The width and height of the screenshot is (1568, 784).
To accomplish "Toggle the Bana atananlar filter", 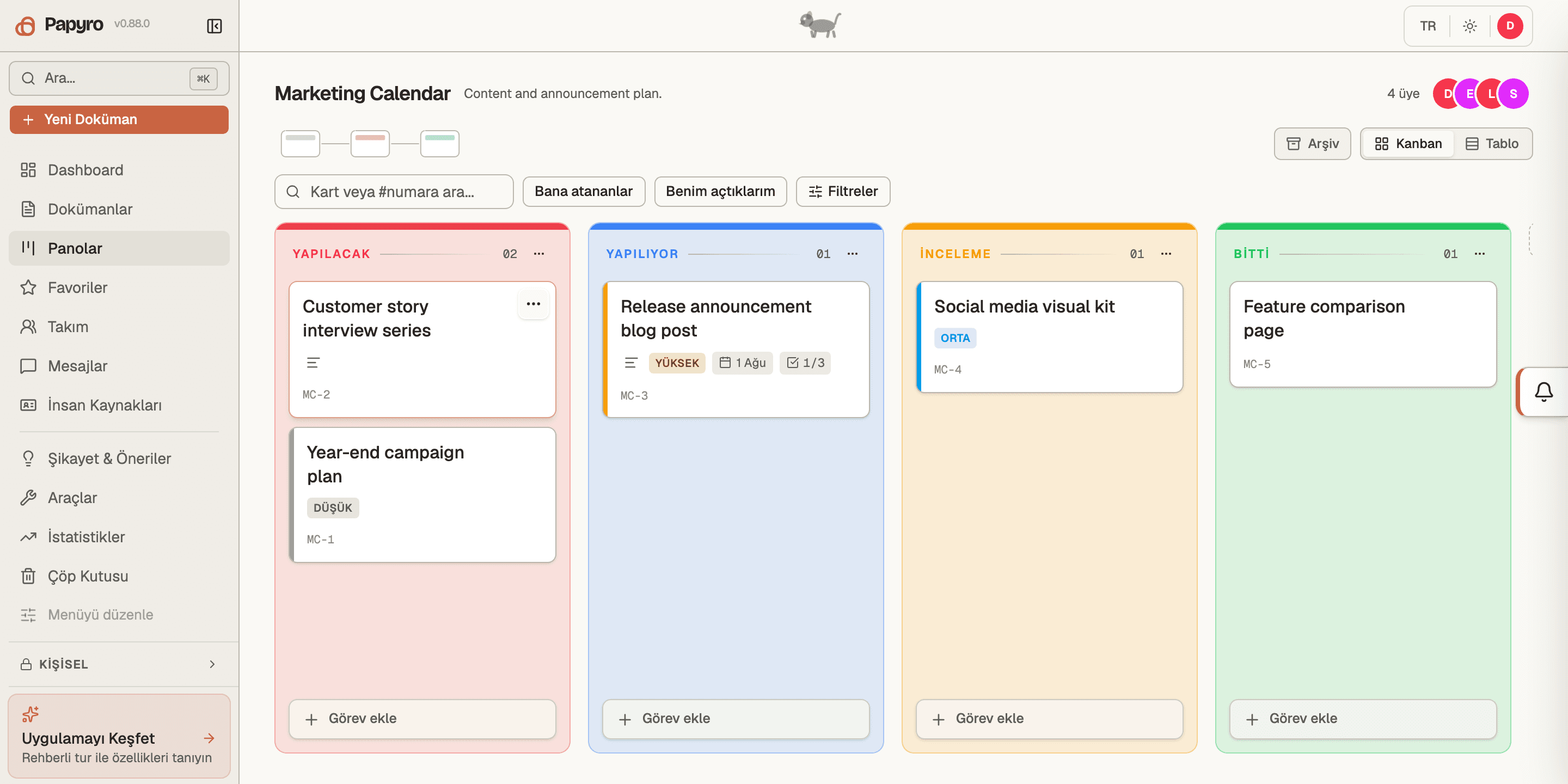I will (583, 192).
